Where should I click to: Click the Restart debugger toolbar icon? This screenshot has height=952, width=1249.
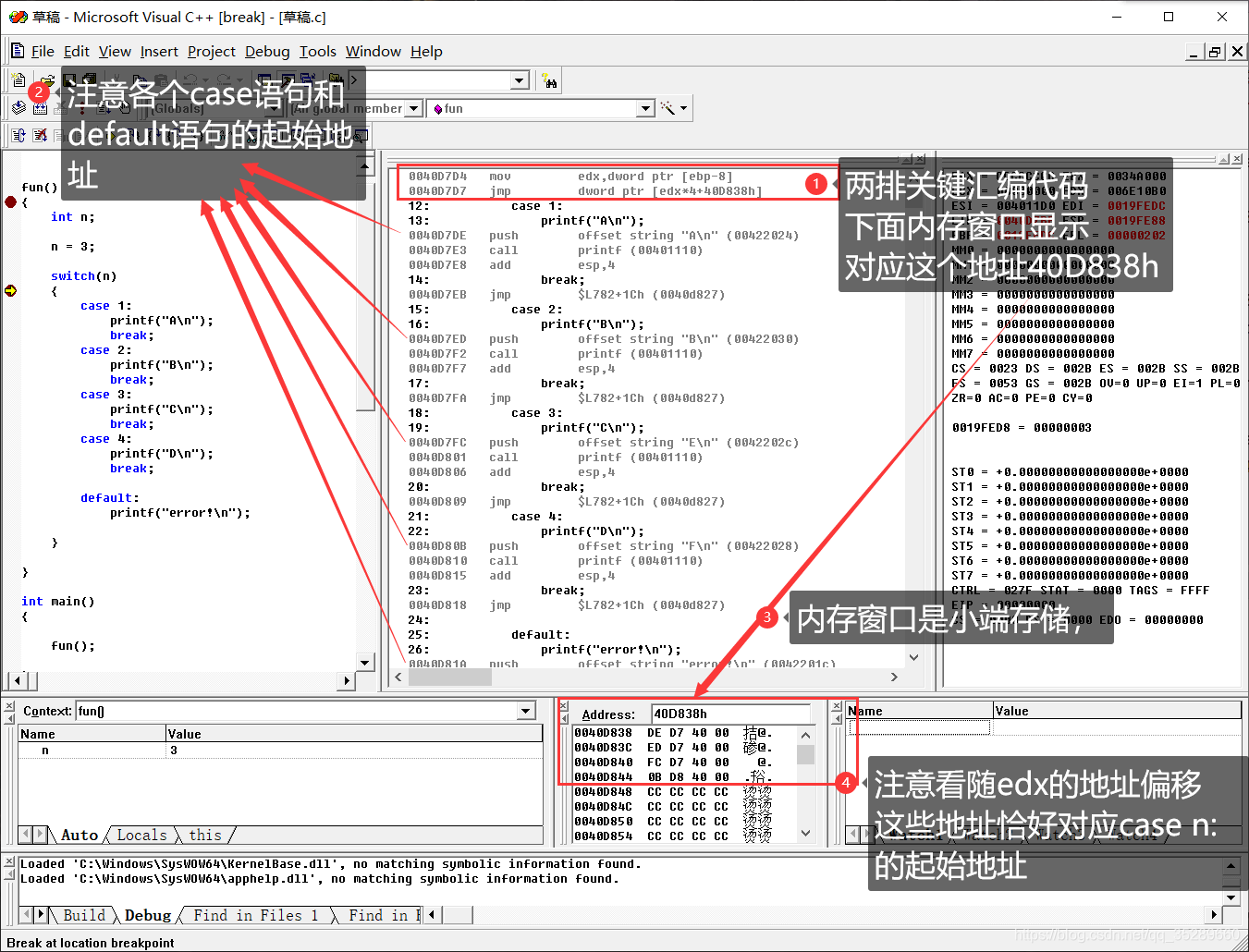[18, 136]
